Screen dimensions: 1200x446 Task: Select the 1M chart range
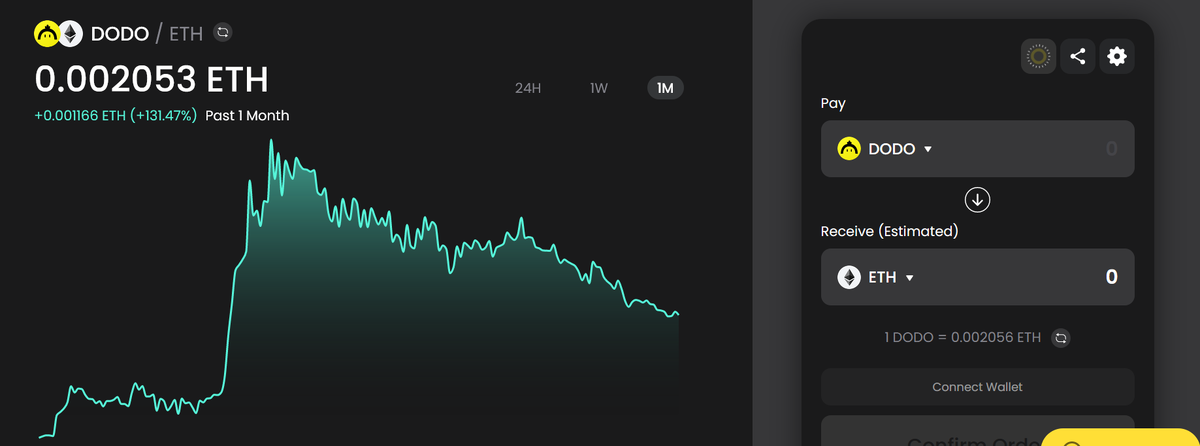[x=665, y=88]
